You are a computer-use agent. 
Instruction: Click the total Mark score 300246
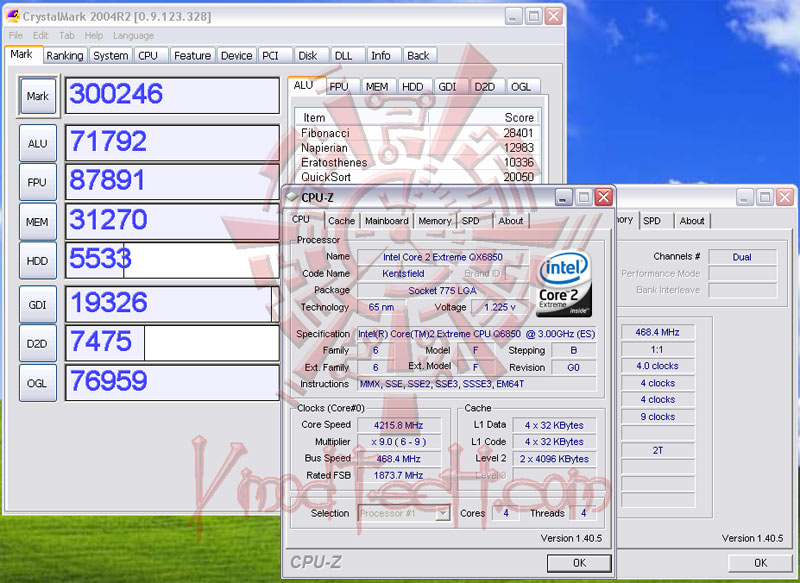(x=172, y=95)
